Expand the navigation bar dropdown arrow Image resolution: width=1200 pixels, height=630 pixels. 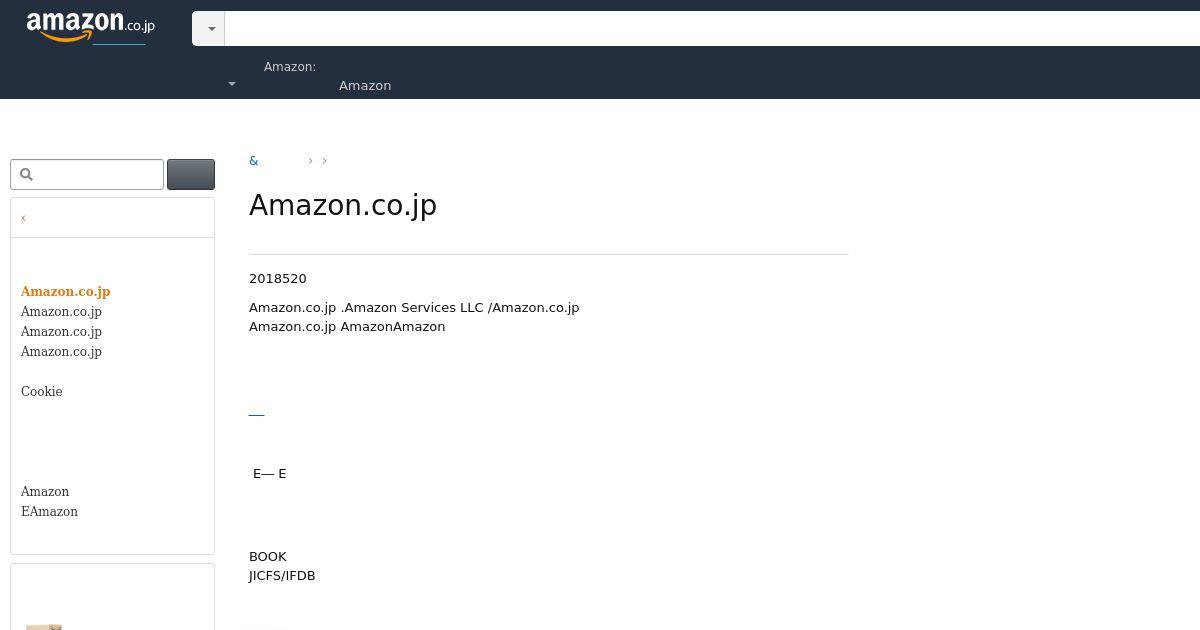coord(232,84)
